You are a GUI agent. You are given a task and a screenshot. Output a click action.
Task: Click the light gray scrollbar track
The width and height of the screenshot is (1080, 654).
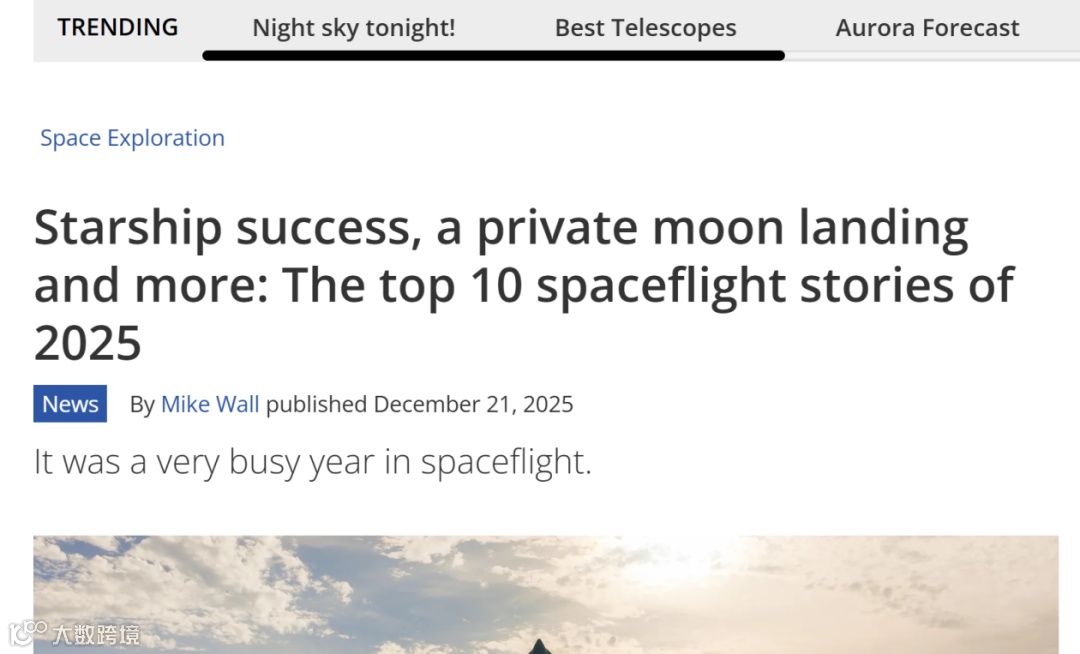click(x=930, y=56)
